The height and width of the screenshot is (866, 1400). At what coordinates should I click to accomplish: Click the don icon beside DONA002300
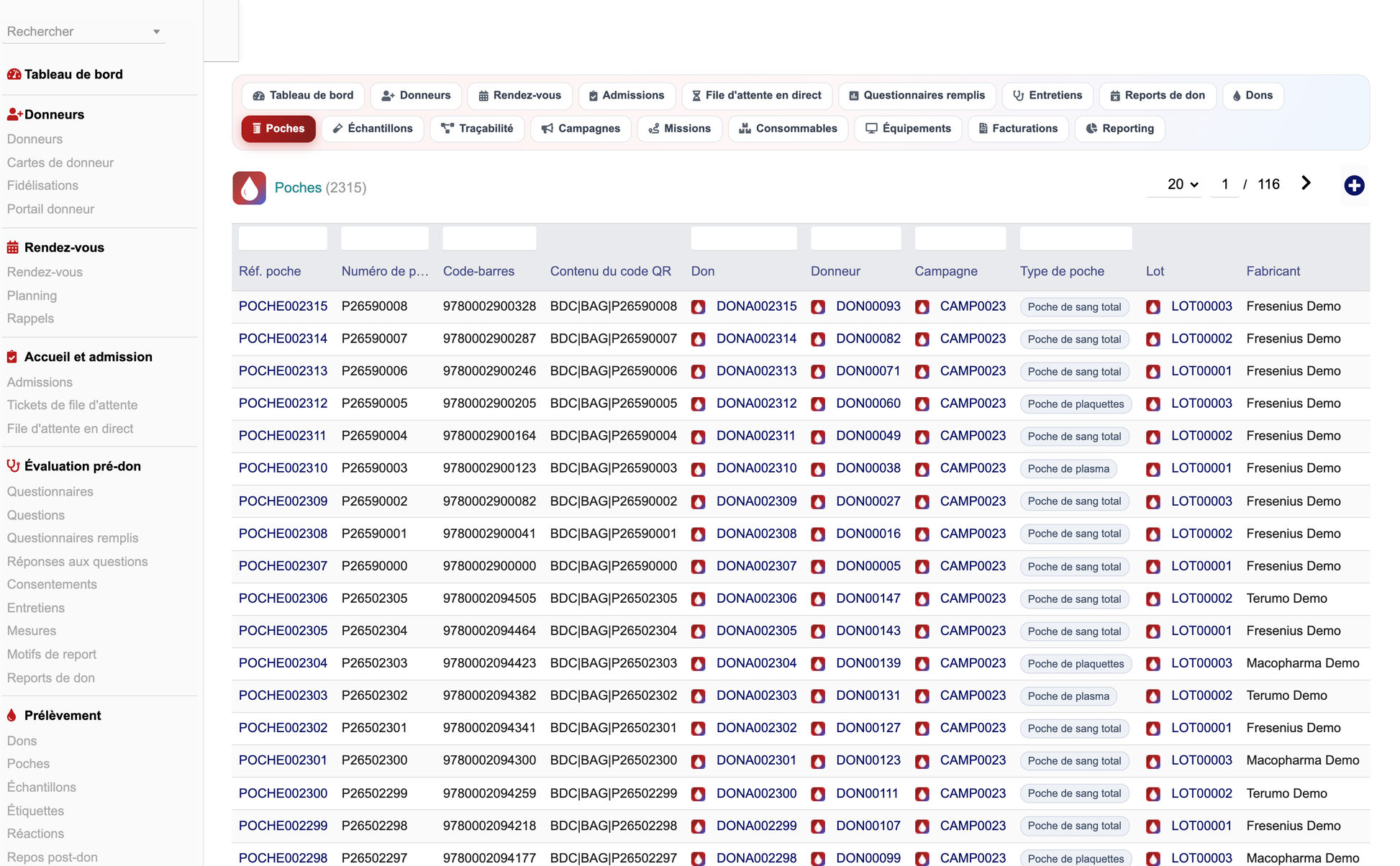coord(698,794)
